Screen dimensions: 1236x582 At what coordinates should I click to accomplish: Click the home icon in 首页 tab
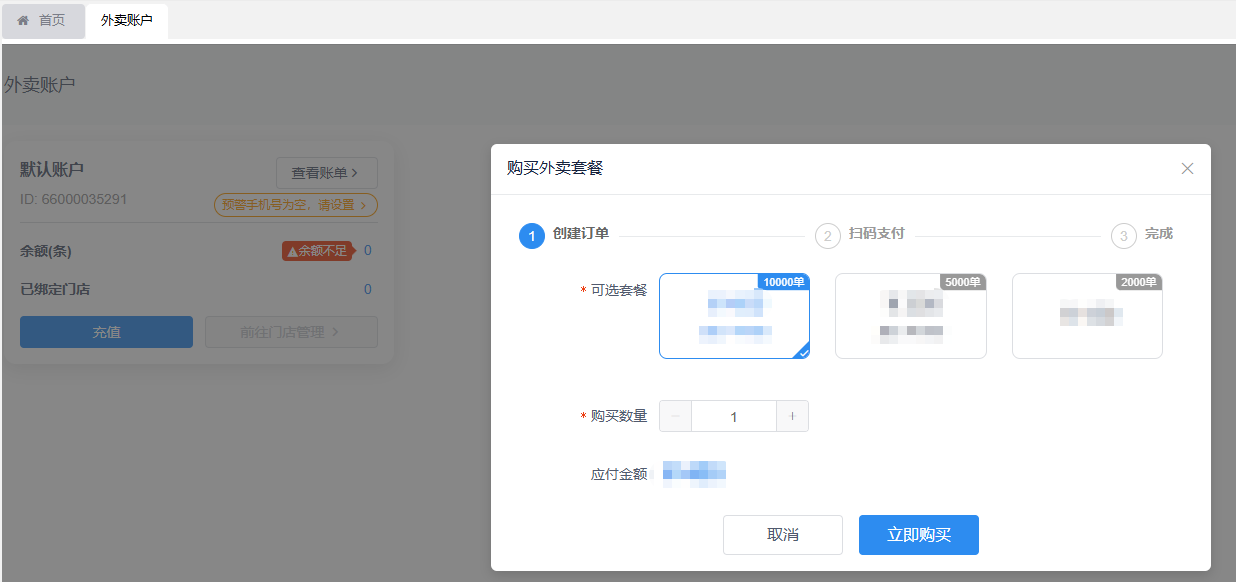23,20
